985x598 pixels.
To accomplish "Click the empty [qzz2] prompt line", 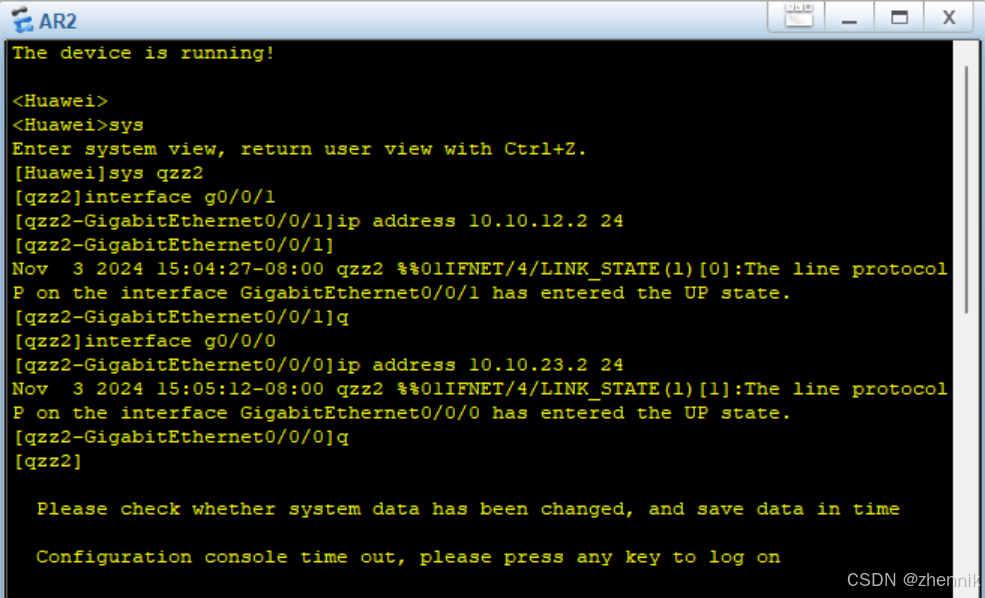I will pos(48,461).
